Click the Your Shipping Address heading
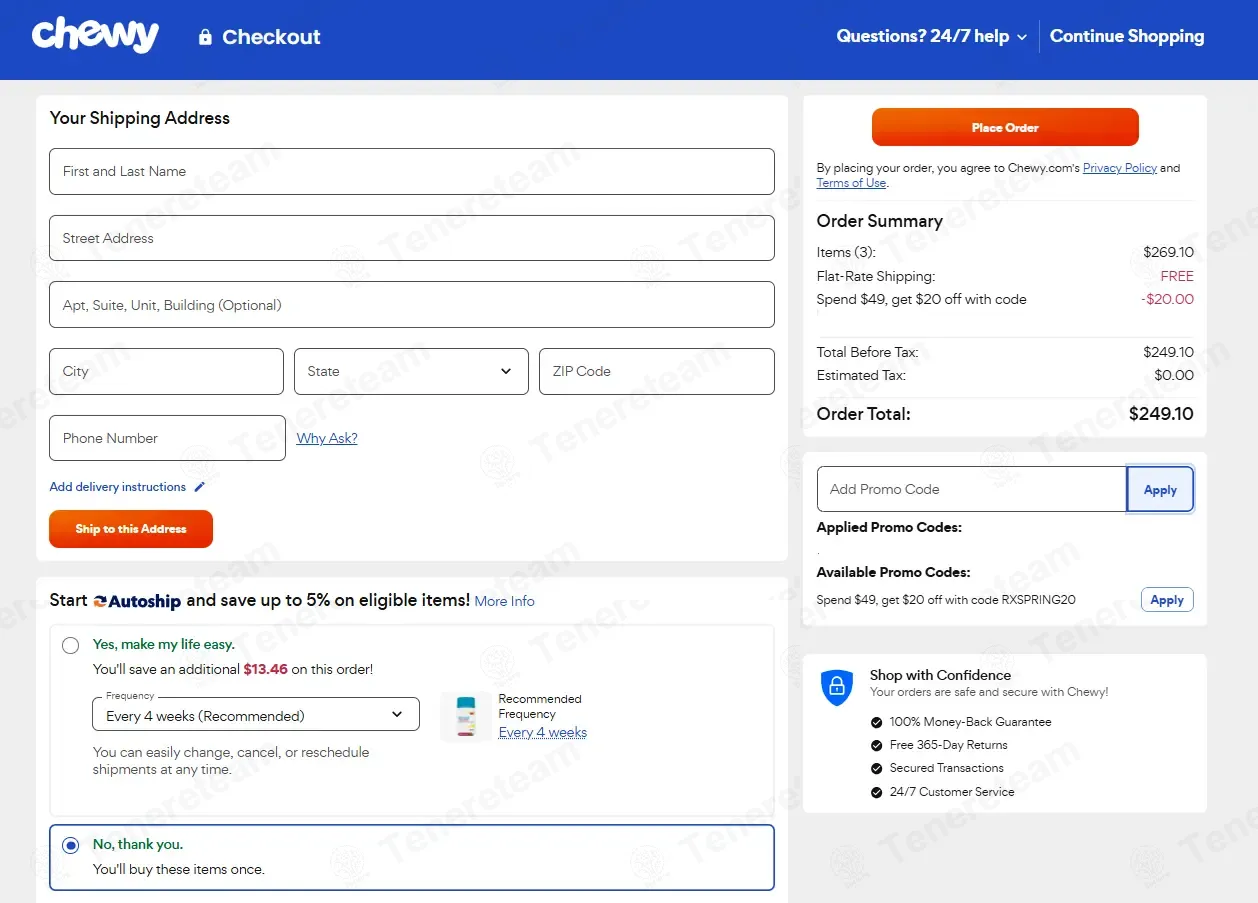The height and width of the screenshot is (903, 1258). [140, 118]
